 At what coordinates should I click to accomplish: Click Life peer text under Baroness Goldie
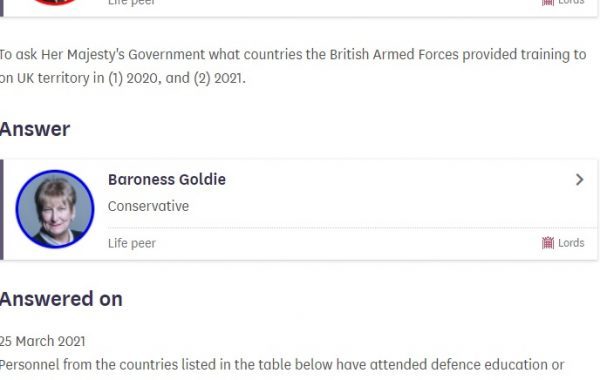(132, 243)
